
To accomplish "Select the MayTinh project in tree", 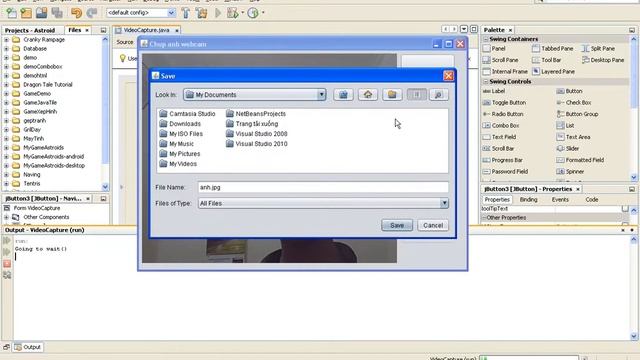I will (33, 138).
